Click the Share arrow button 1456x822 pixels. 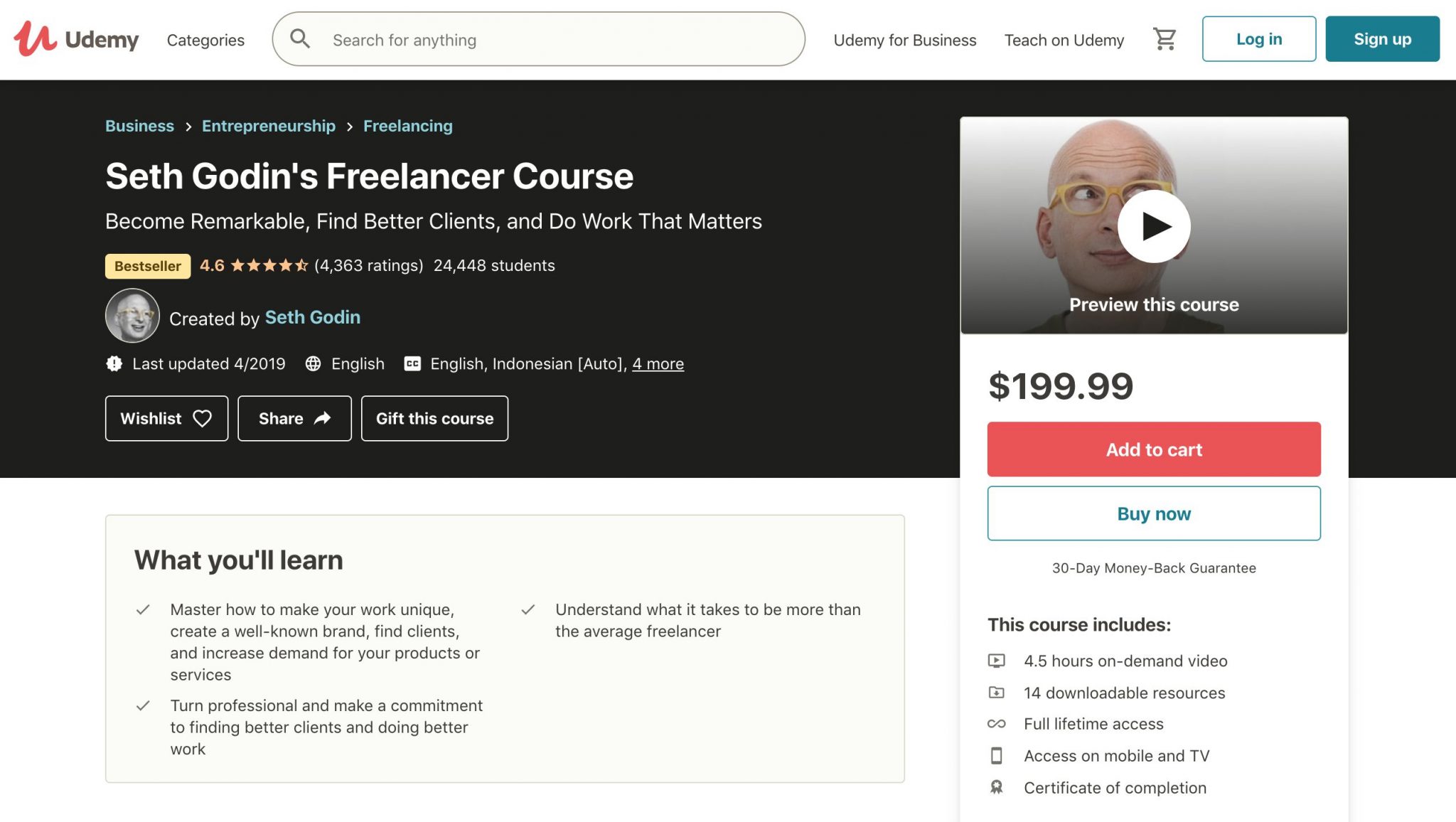(294, 418)
